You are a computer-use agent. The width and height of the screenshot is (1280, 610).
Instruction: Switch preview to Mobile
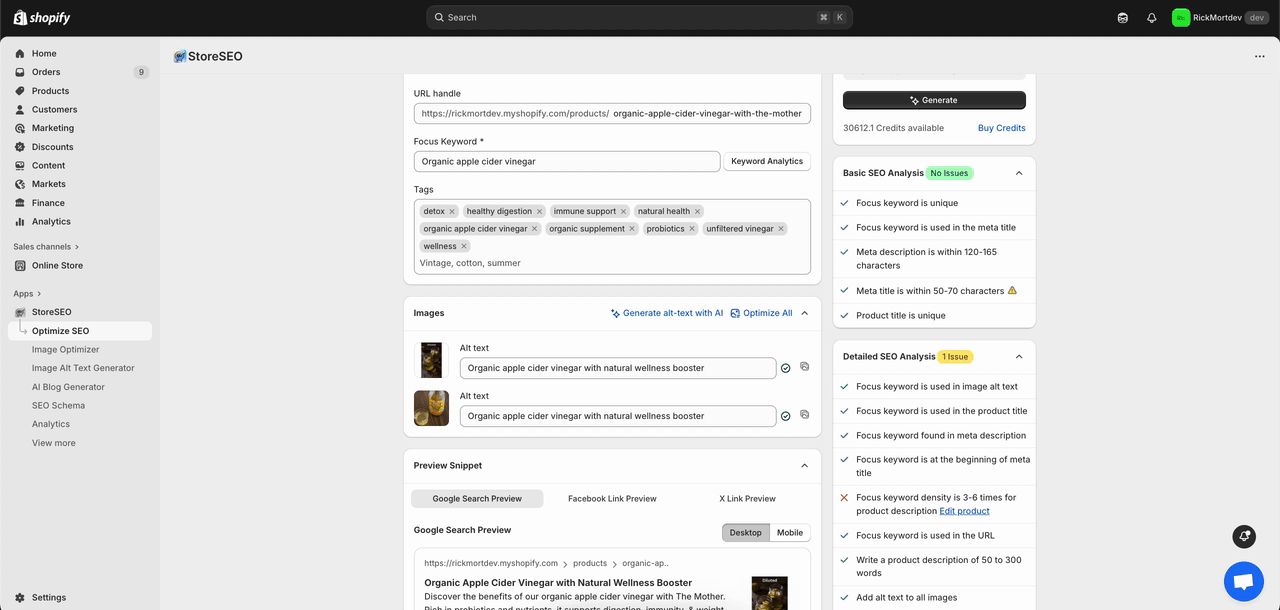click(790, 533)
